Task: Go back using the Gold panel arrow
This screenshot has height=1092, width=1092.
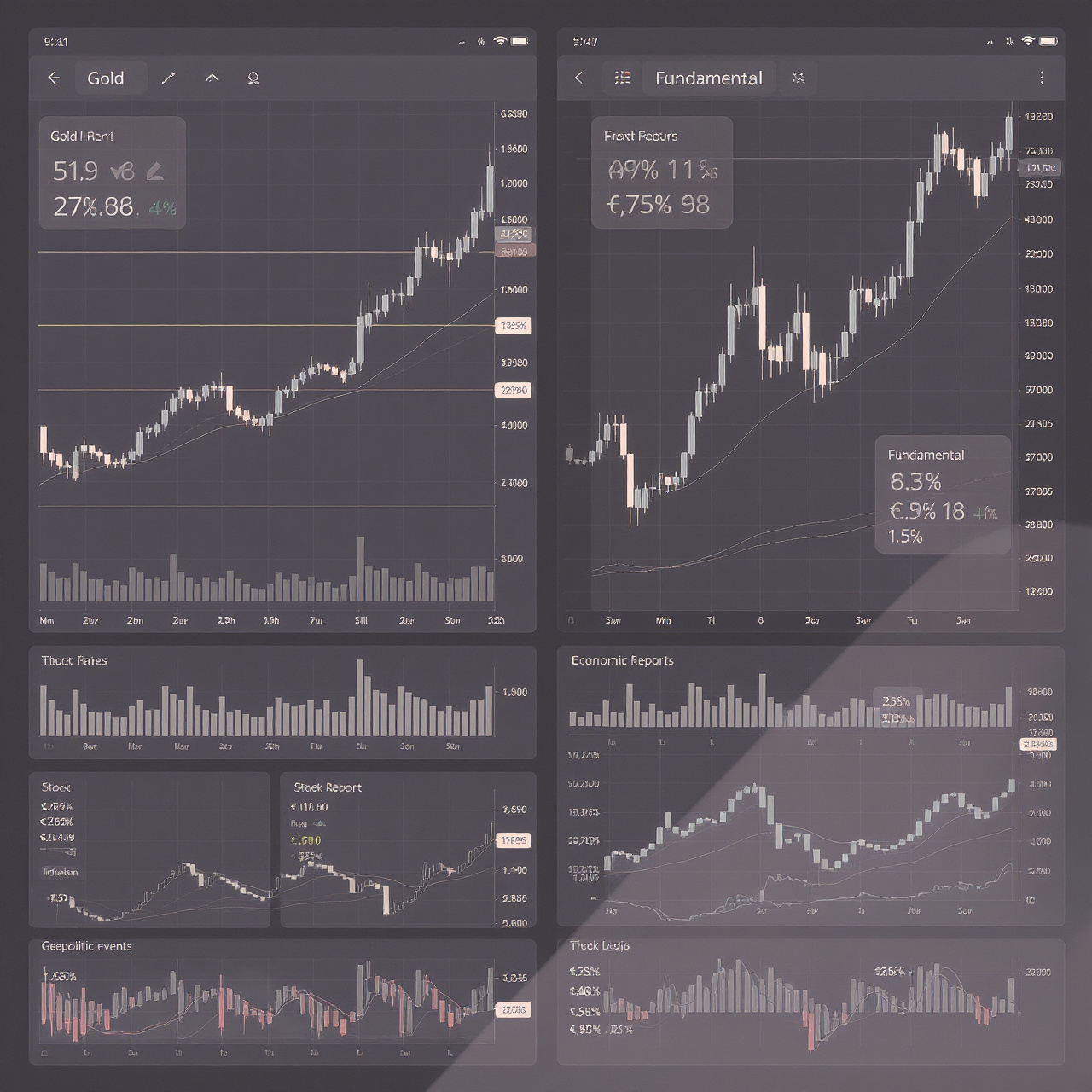Action: [54, 78]
